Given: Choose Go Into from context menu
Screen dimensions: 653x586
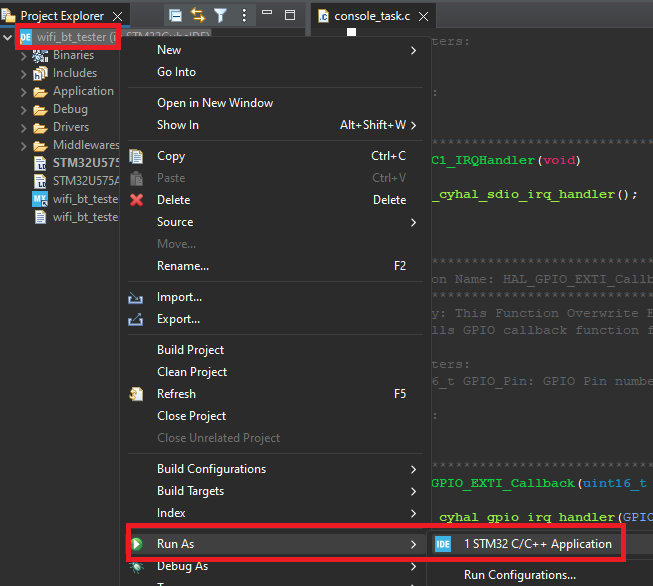Looking at the screenshot, I should pos(275,72).
